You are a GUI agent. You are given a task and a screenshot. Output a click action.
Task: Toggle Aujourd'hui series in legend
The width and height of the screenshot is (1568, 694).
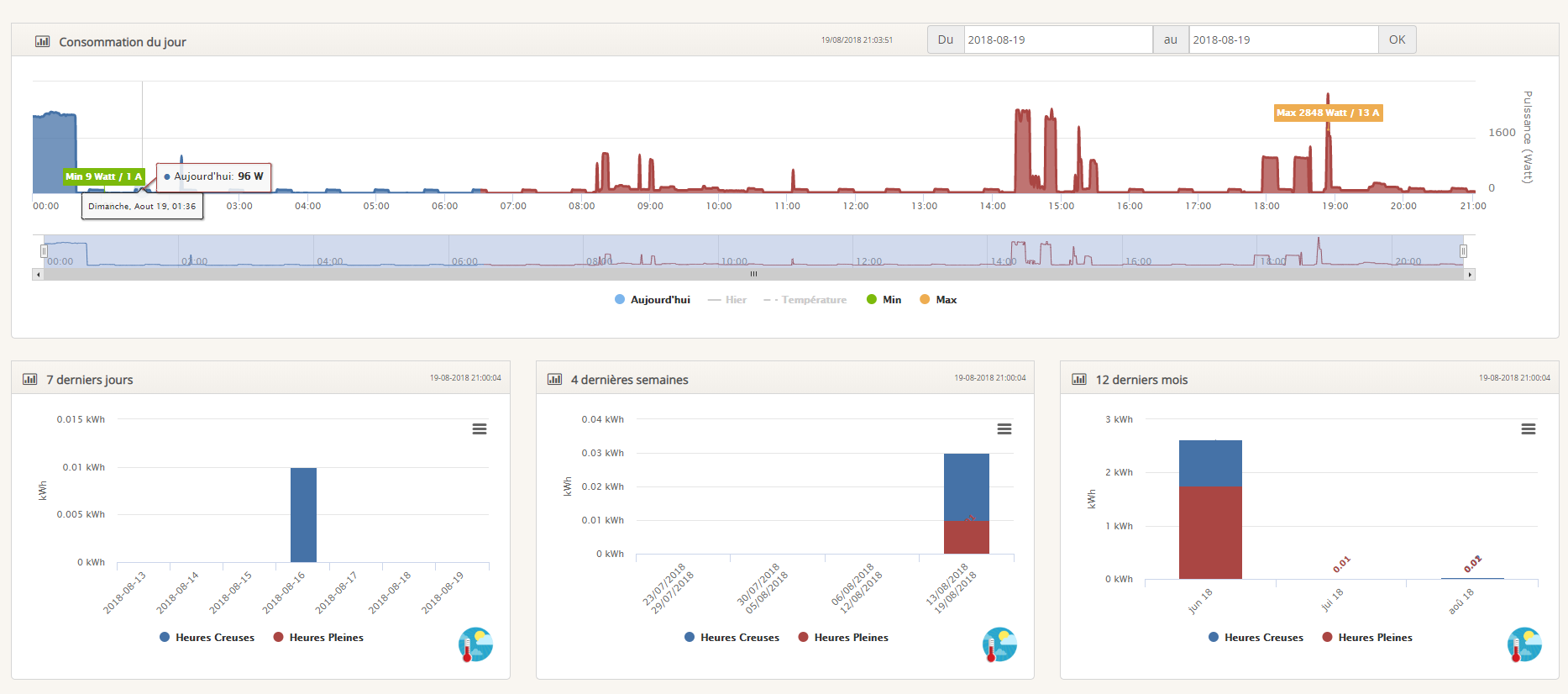[653, 299]
